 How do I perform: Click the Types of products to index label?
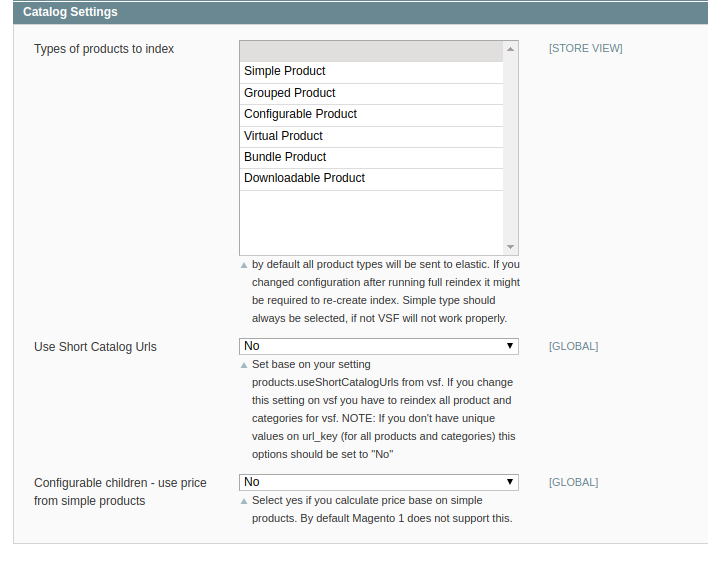point(104,49)
